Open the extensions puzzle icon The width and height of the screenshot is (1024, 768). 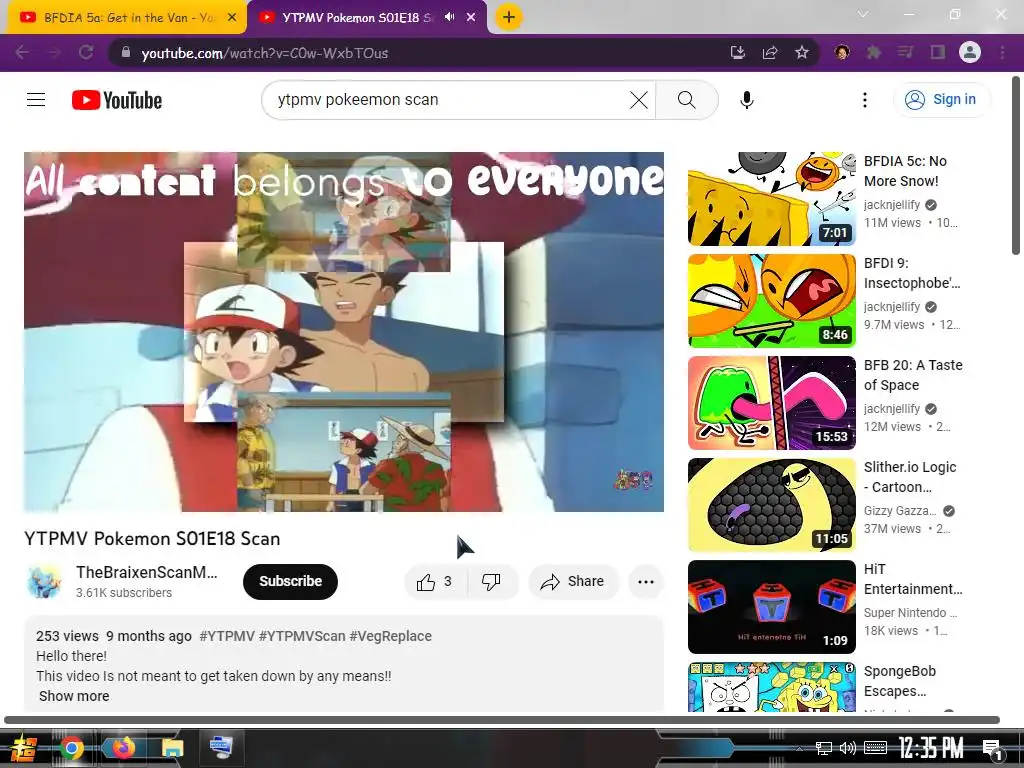[874, 52]
